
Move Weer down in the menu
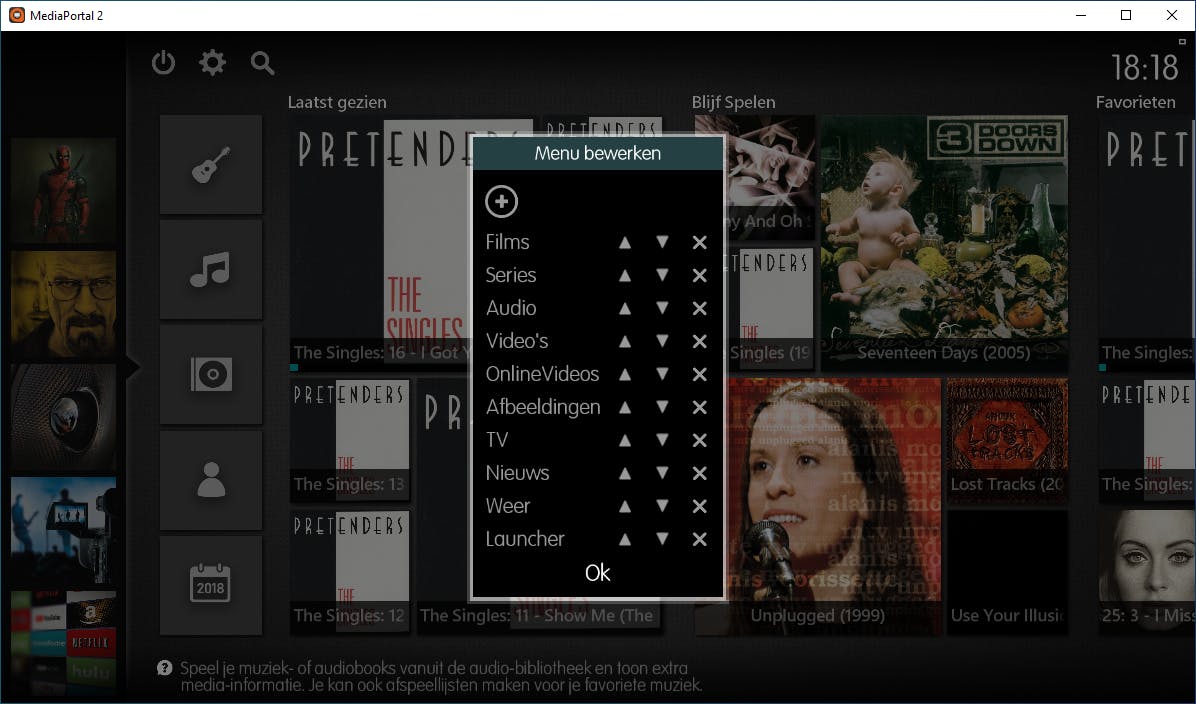click(662, 506)
